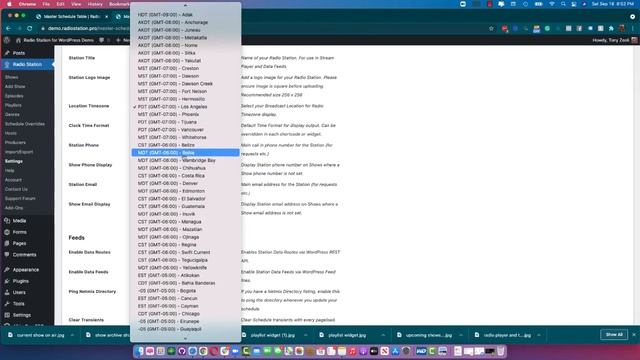Open the bottom Settings section with sliders icon

(21, 315)
